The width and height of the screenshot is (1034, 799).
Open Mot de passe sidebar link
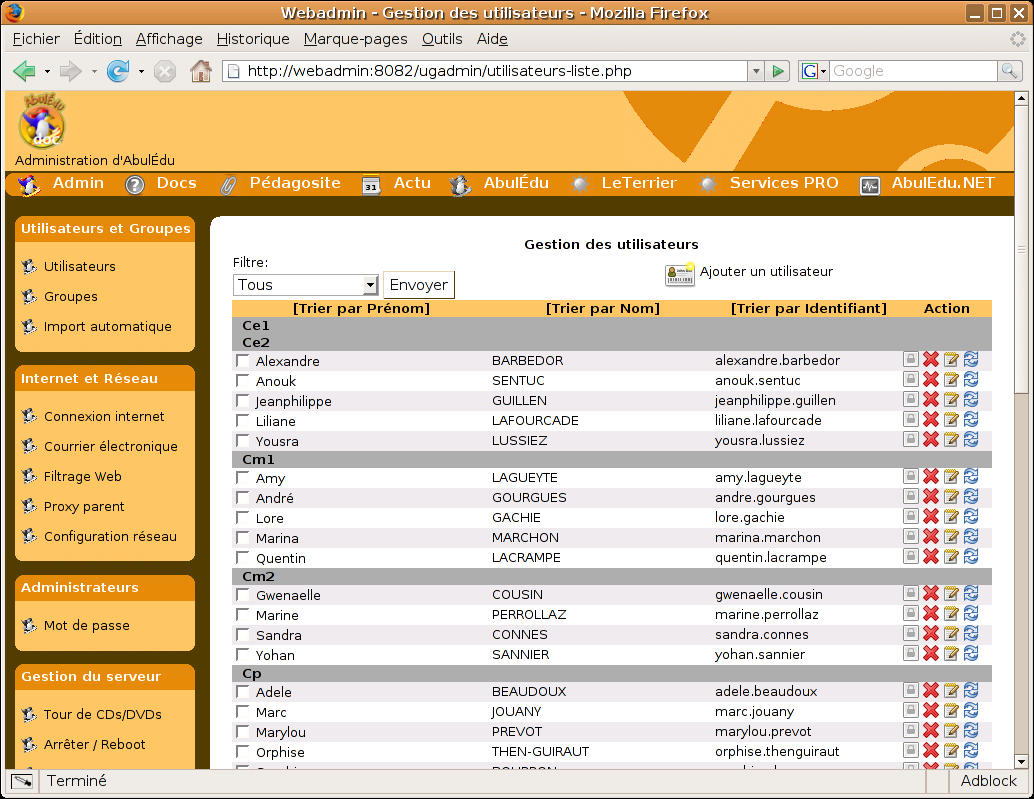click(x=86, y=626)
